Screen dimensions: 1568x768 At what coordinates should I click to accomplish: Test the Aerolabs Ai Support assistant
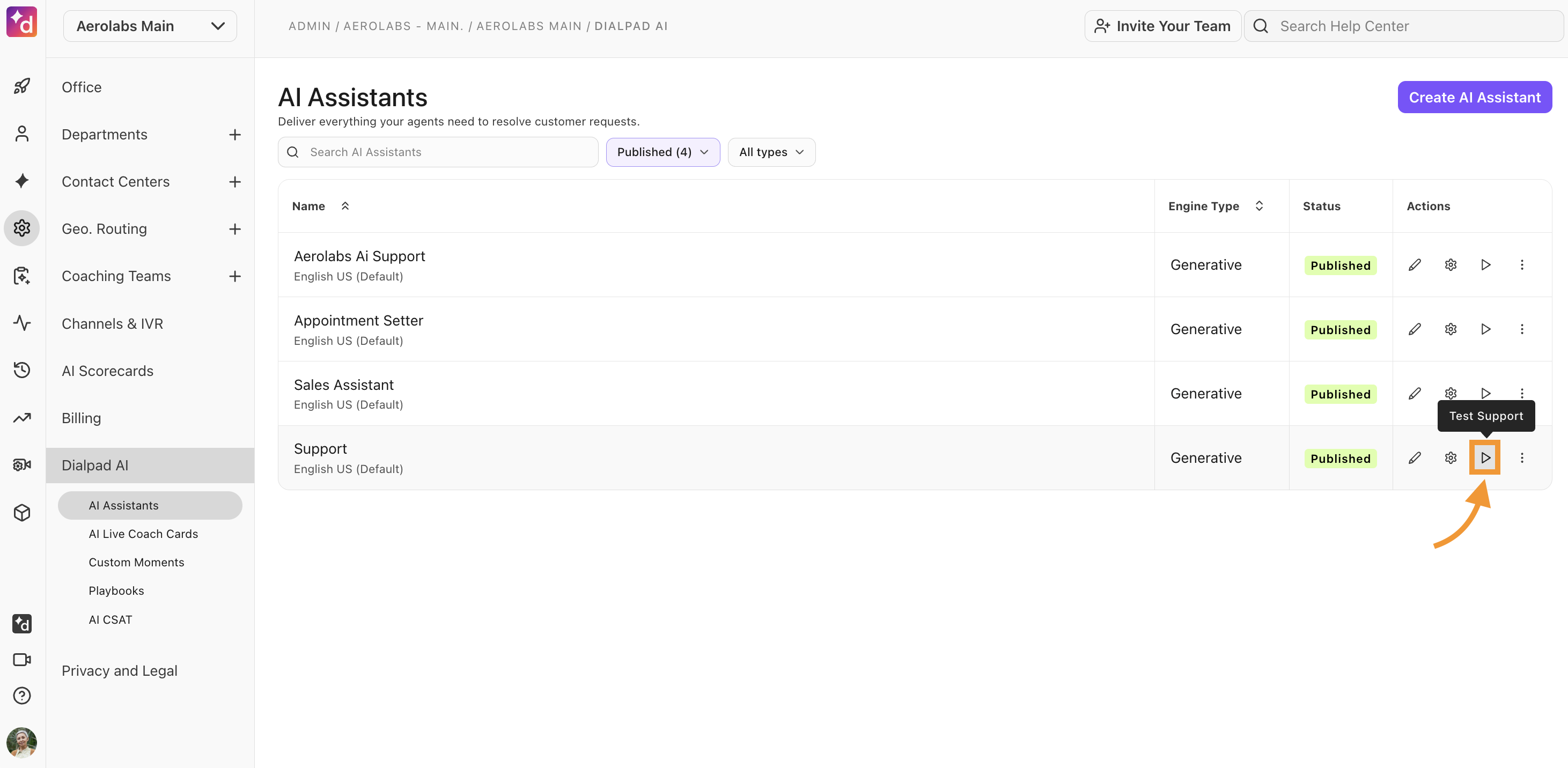[x=1485, y=265]
